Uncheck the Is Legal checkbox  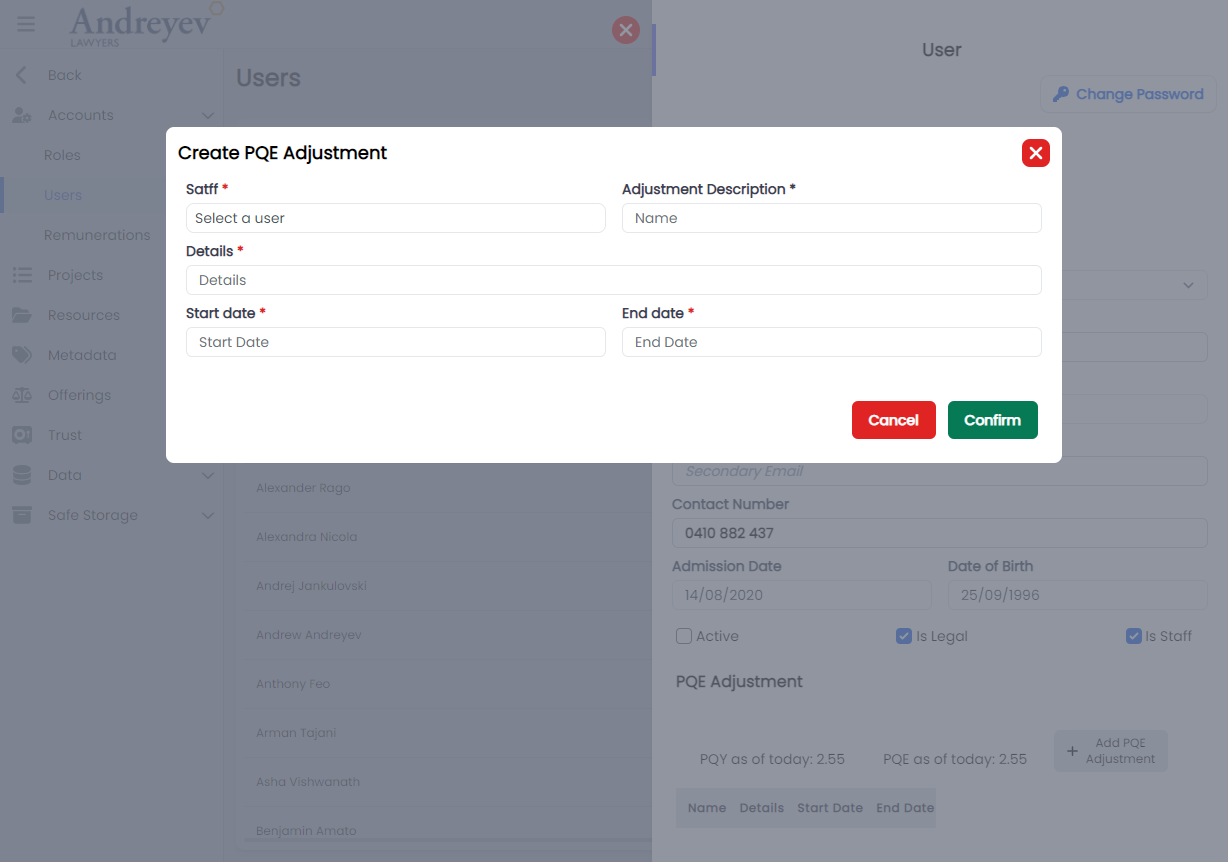904,636
